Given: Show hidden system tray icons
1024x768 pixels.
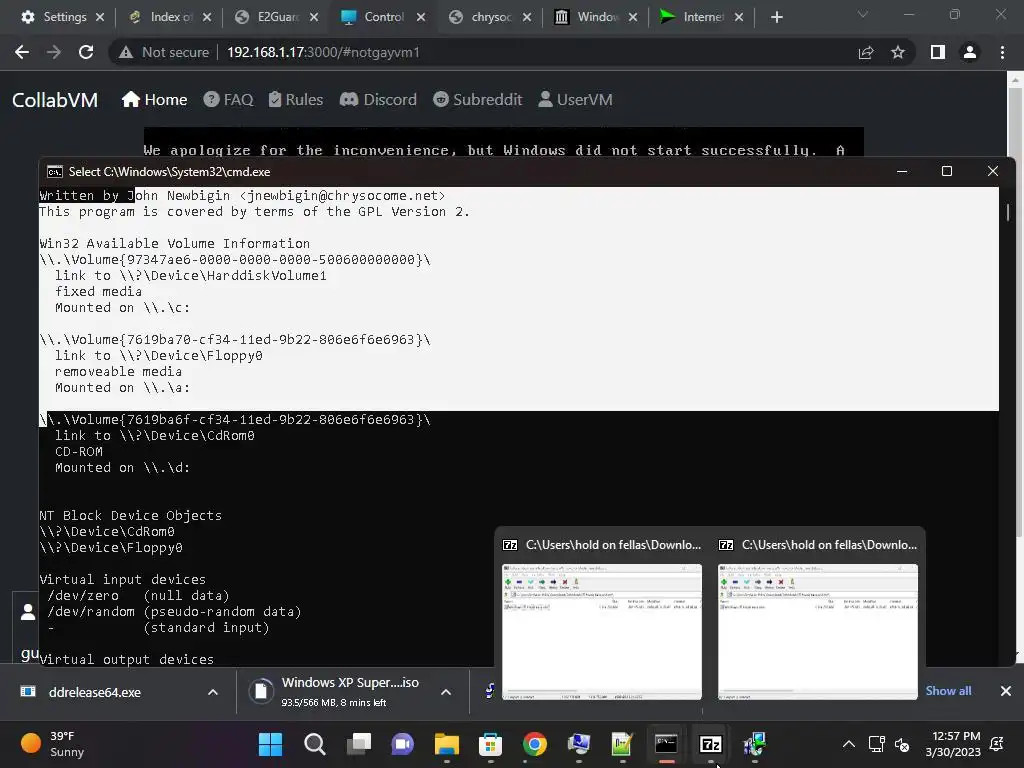Looking at the screenshot, I should point(848,744).
